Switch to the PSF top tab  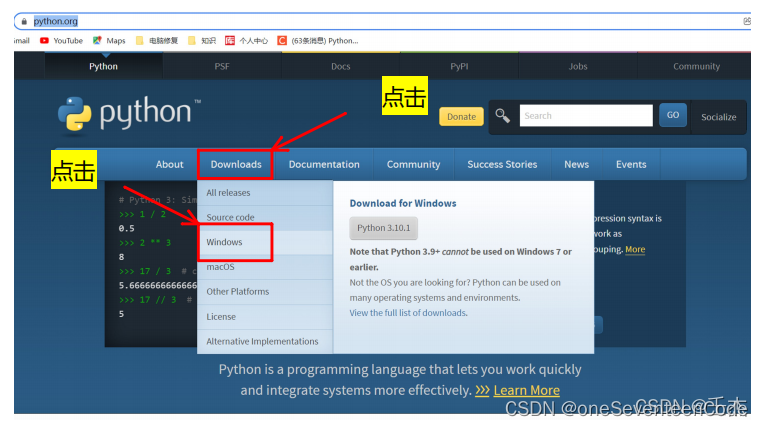coord(222,66)
